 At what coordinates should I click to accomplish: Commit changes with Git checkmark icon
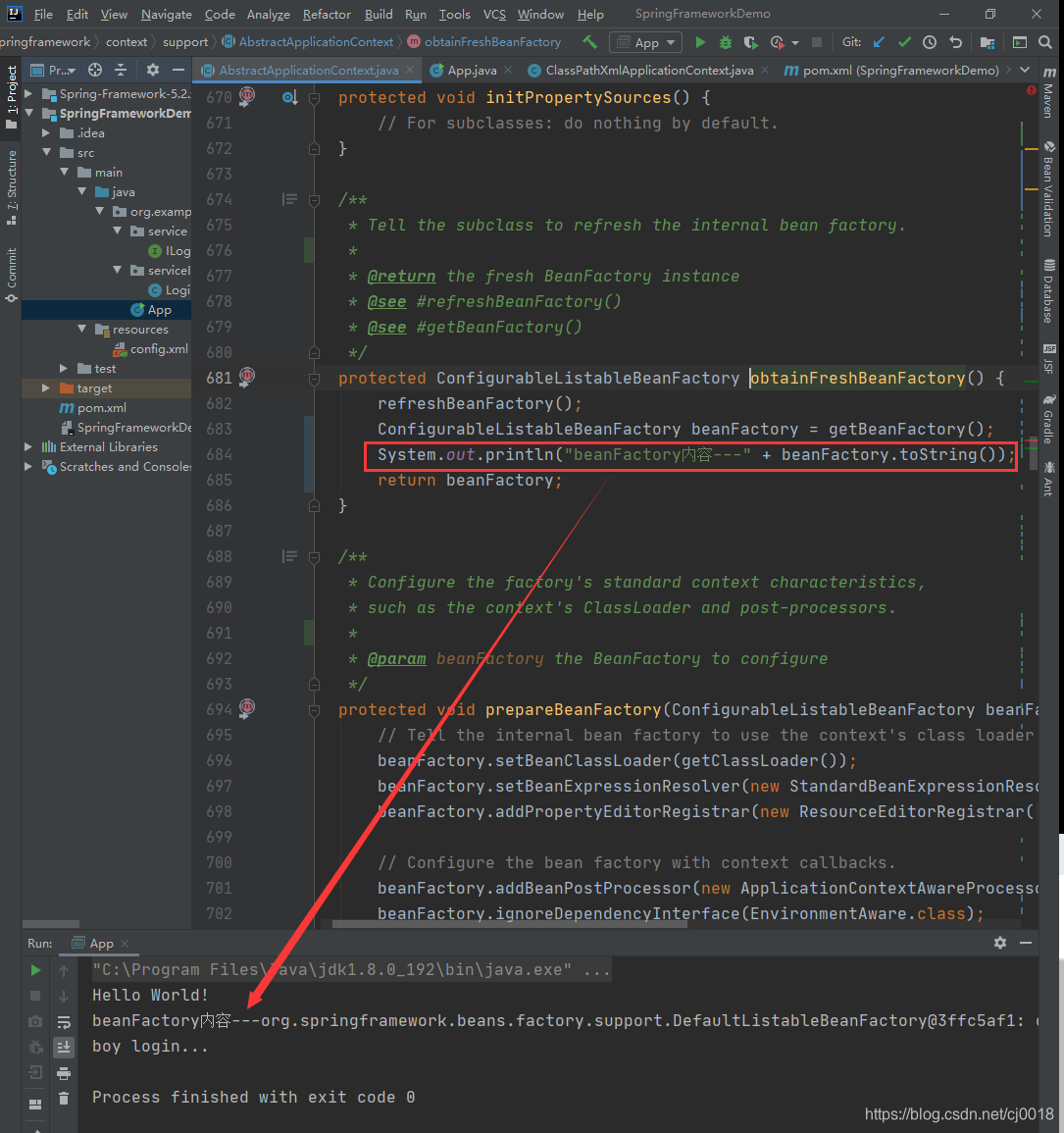904,42
